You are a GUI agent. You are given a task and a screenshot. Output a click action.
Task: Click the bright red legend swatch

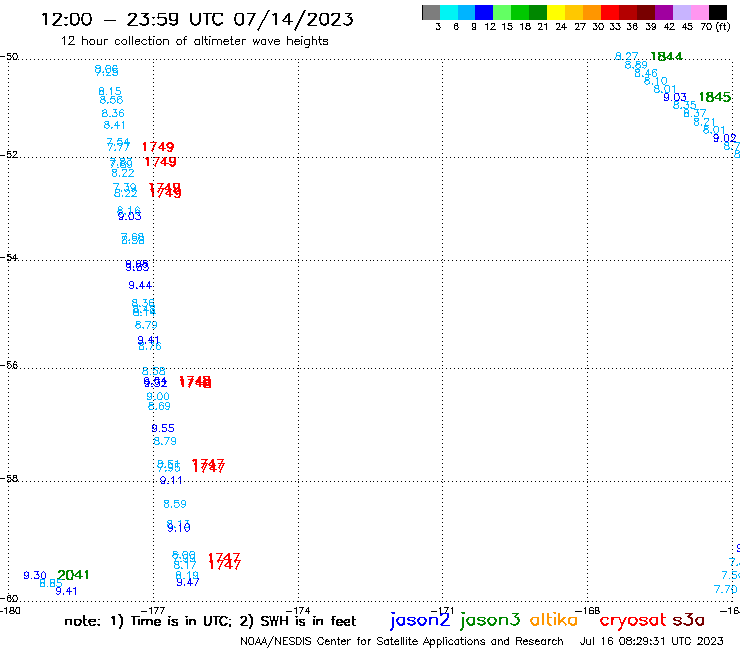tap(610, 12)
